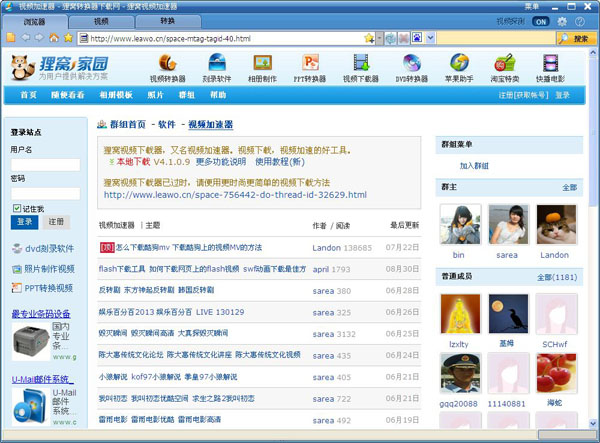Go to the browser home page icon
The image size is (600, 443).
(x=54, y=37)
